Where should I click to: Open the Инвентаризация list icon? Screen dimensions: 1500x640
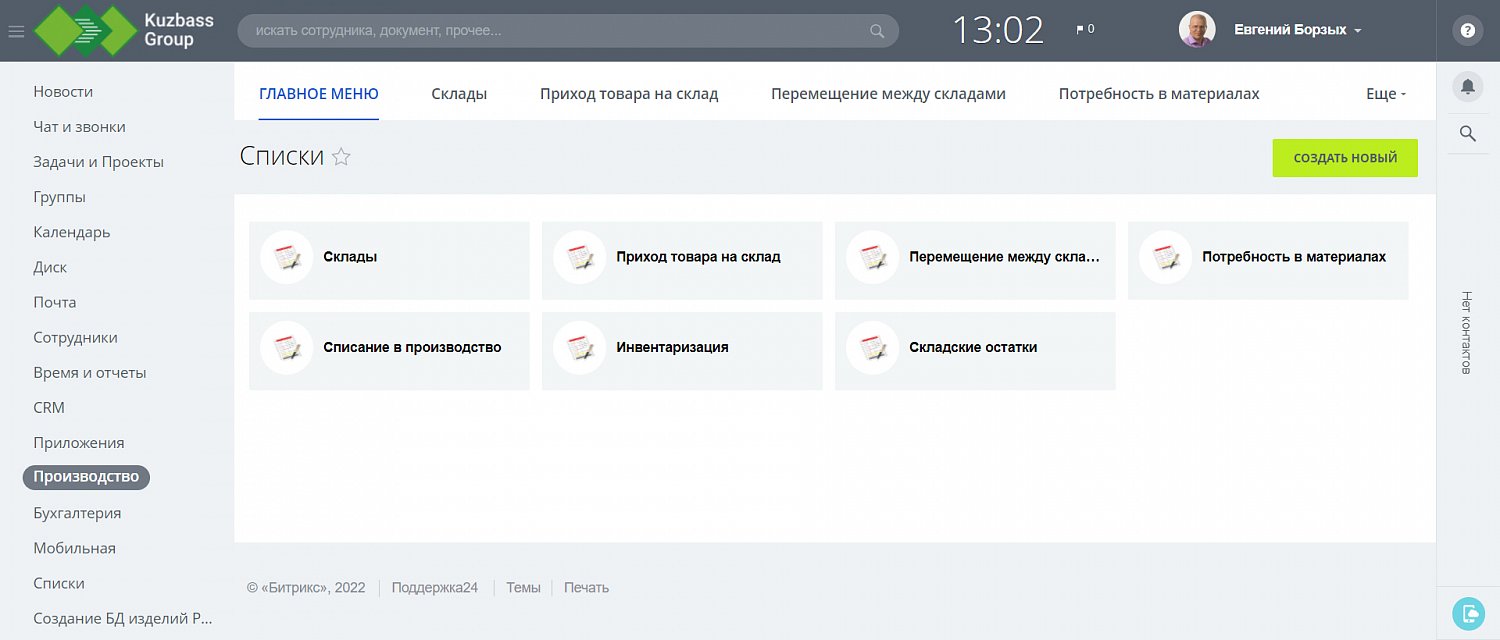pos(579,348)
